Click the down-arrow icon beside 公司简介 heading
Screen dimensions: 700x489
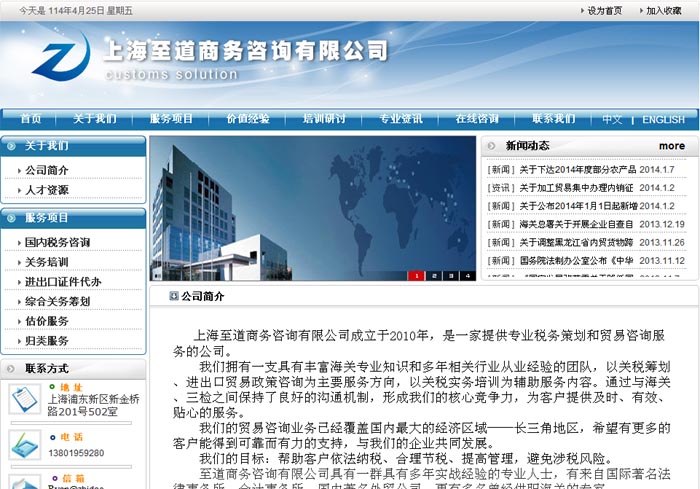(x=174, y=296)
